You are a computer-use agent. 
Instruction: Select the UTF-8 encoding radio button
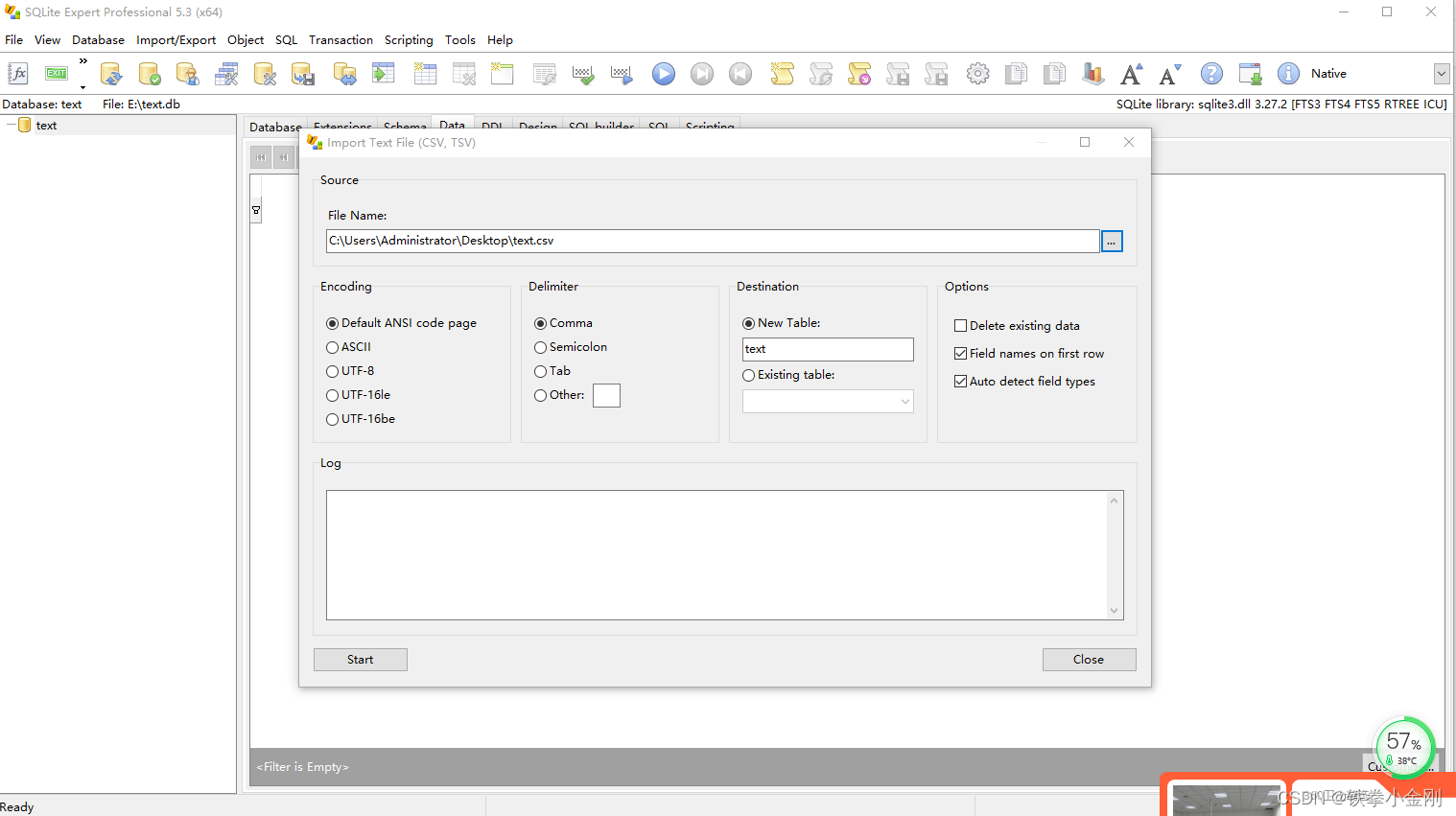[332, 371]
